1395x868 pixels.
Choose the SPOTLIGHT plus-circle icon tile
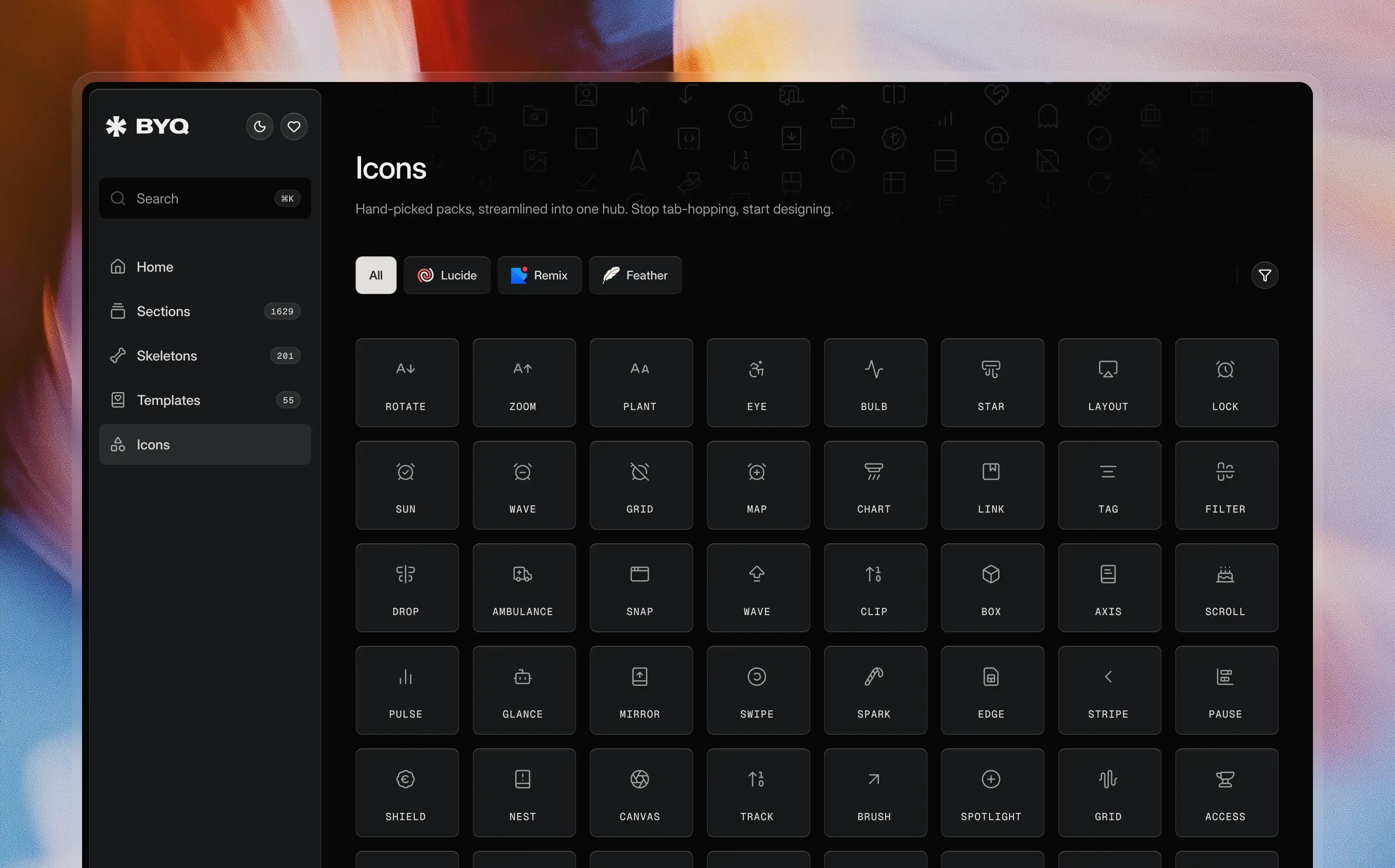992,793
